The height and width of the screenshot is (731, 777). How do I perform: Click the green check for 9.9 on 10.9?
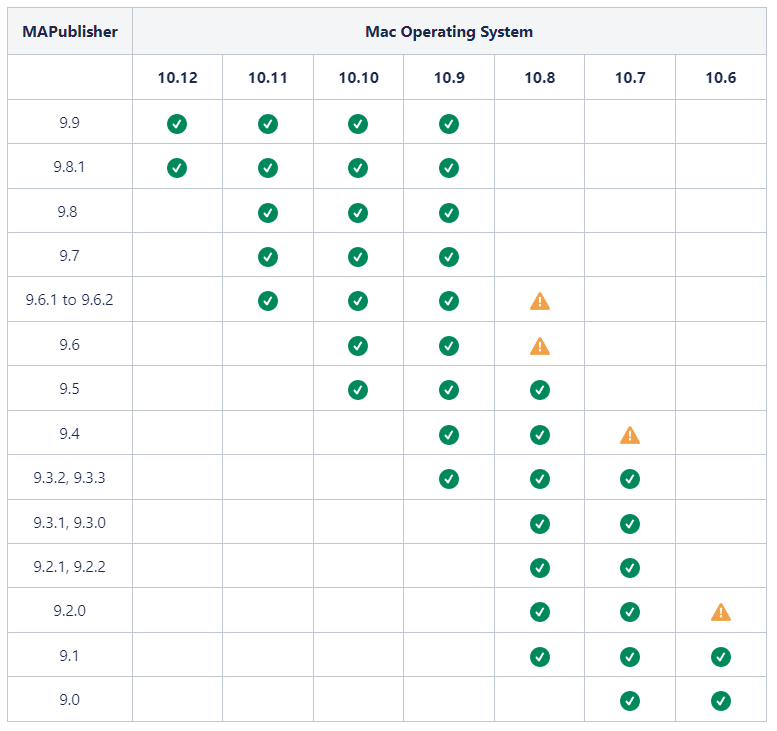(x=449, y=124)
